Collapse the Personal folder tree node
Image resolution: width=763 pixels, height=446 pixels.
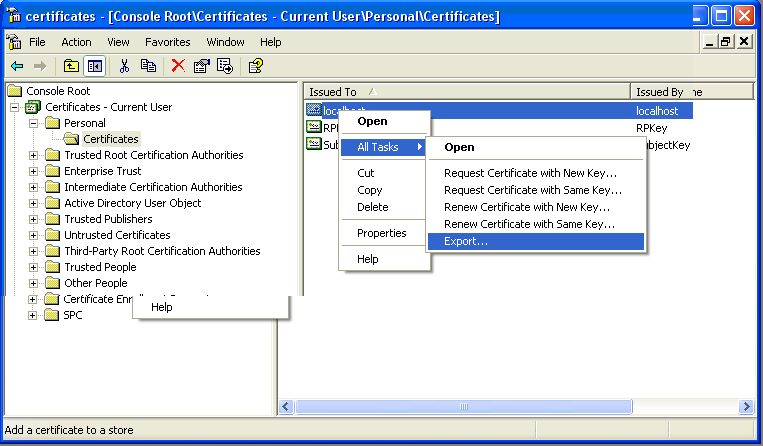pyautogui.click(x=34, y=123)
